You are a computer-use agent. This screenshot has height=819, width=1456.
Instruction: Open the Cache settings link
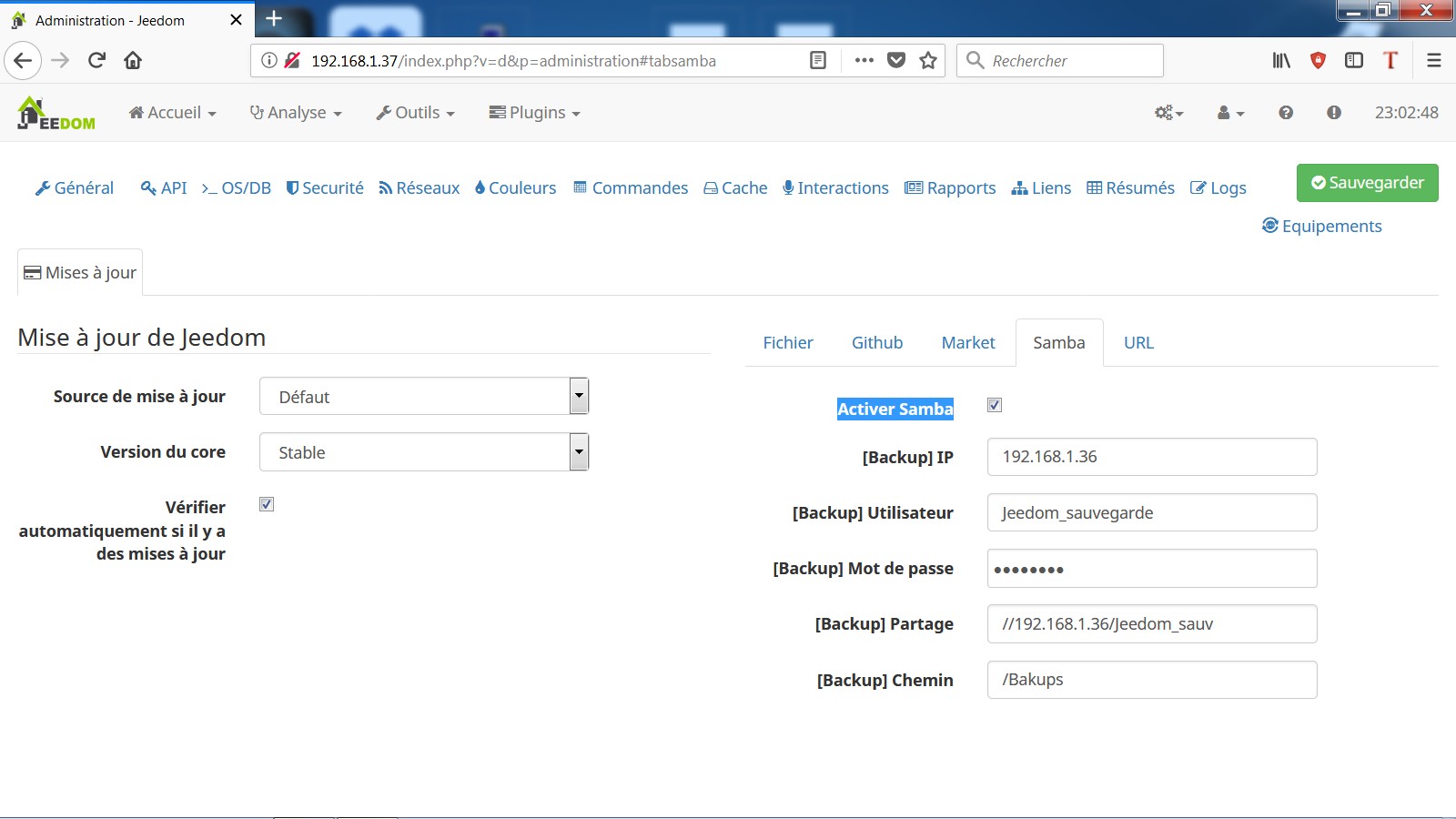735,188
